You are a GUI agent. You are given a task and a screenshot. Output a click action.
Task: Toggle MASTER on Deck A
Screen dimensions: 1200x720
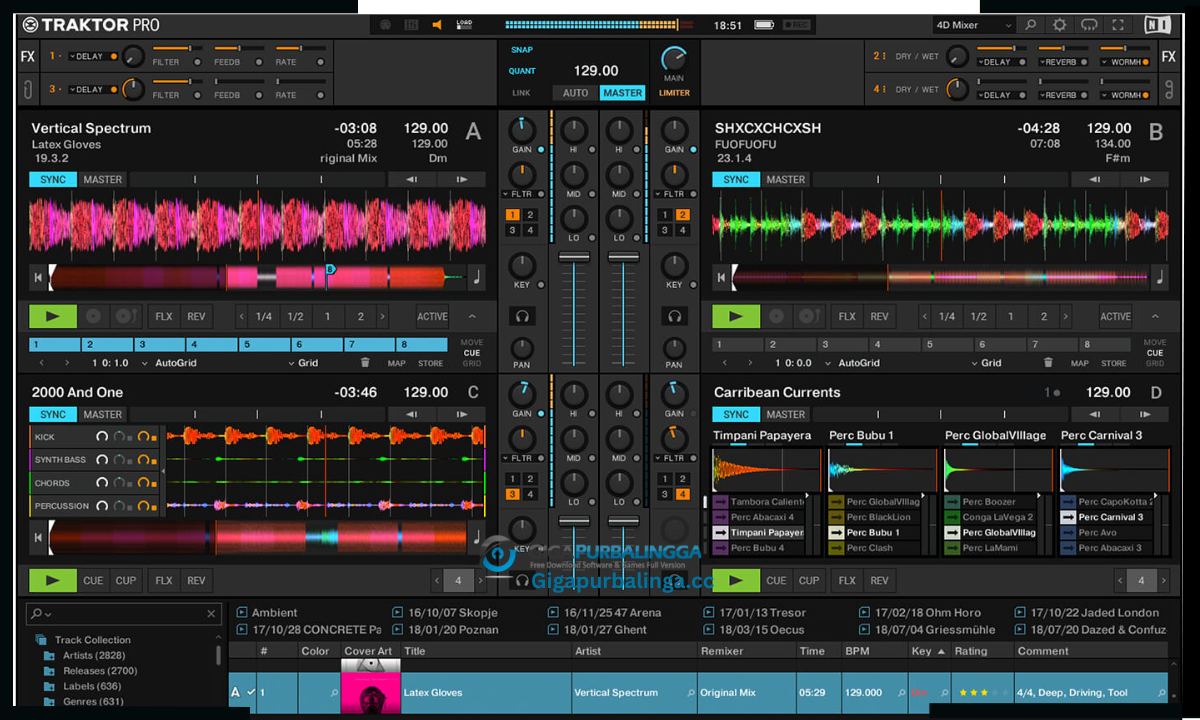tap(102, 180)
